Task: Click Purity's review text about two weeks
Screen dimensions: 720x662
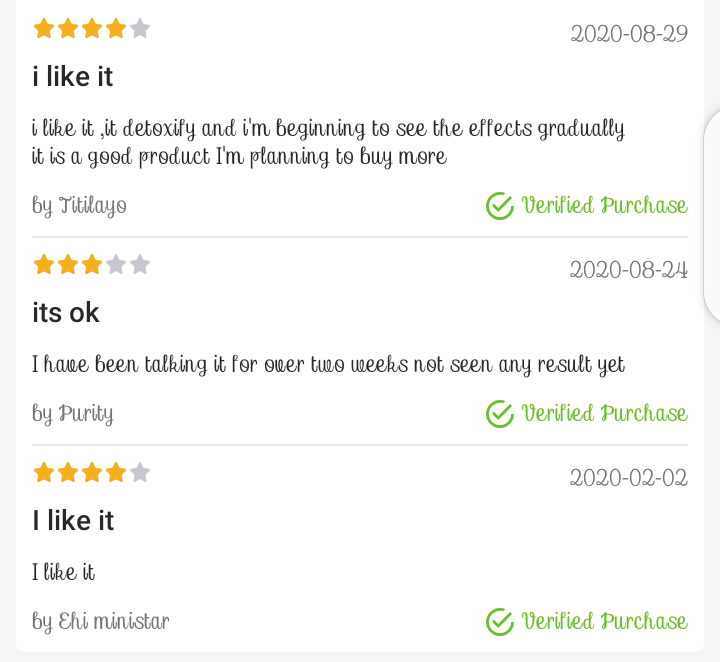Action: (328, 365)
